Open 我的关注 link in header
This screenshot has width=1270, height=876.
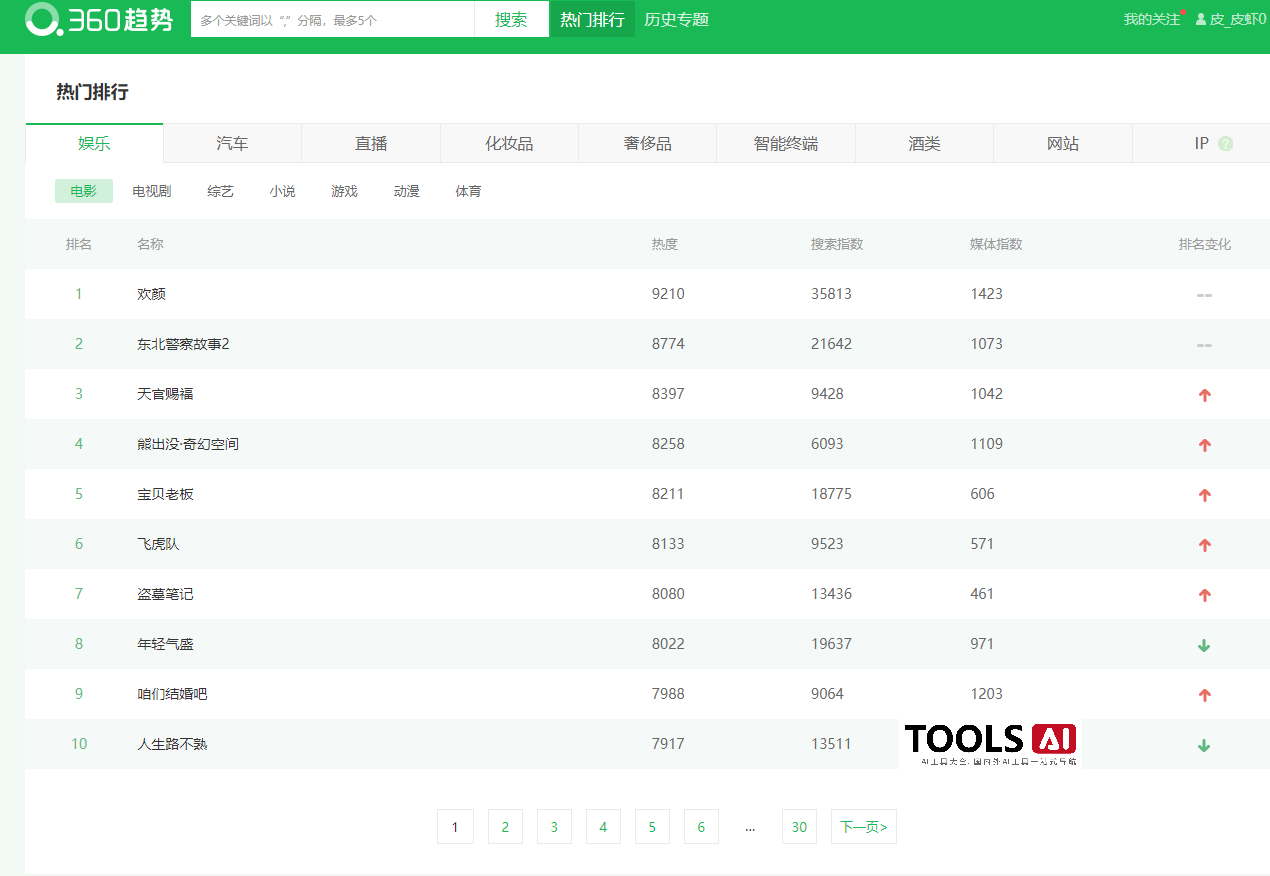point(1151,20)
